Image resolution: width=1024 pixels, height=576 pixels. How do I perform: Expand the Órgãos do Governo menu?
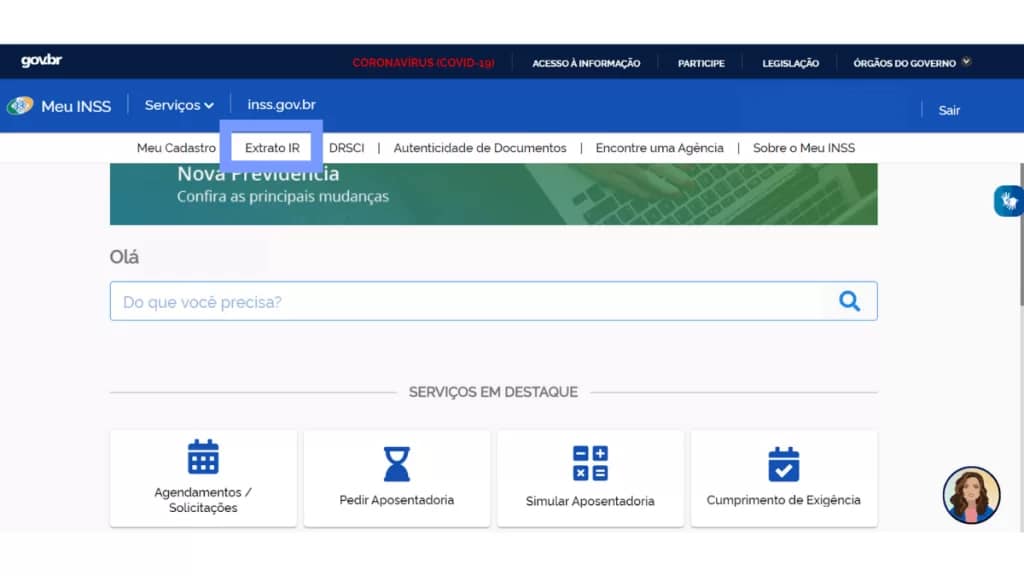(912, 63)
